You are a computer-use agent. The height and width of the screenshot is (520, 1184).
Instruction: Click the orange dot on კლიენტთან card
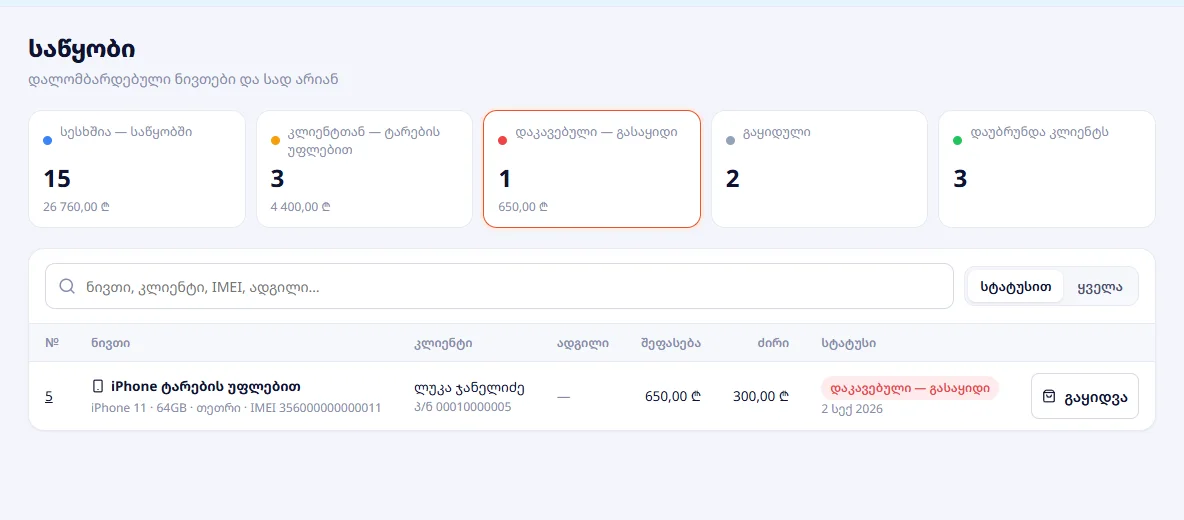[x=275, y=140]
